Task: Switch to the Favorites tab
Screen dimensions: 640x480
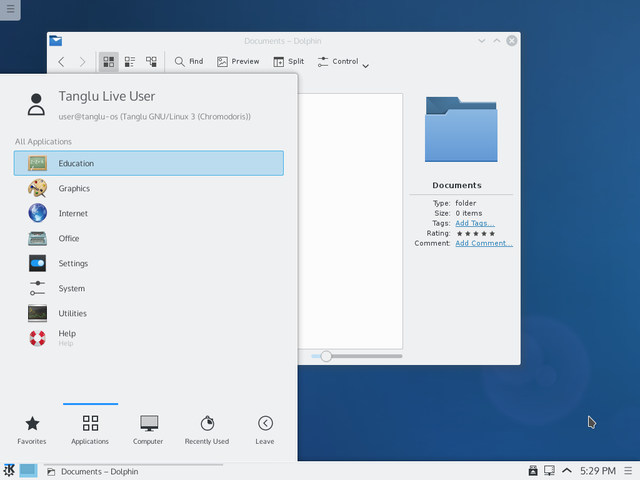Action: pyautogui.click(x=32, y=430)
